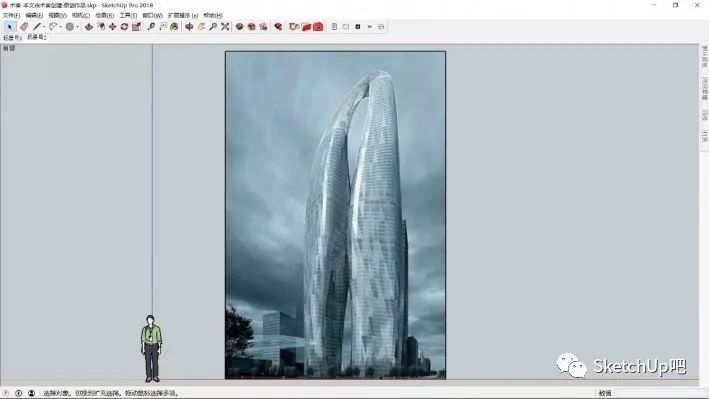Open the dropdown arrow beside Line tool

click(44, 27)
